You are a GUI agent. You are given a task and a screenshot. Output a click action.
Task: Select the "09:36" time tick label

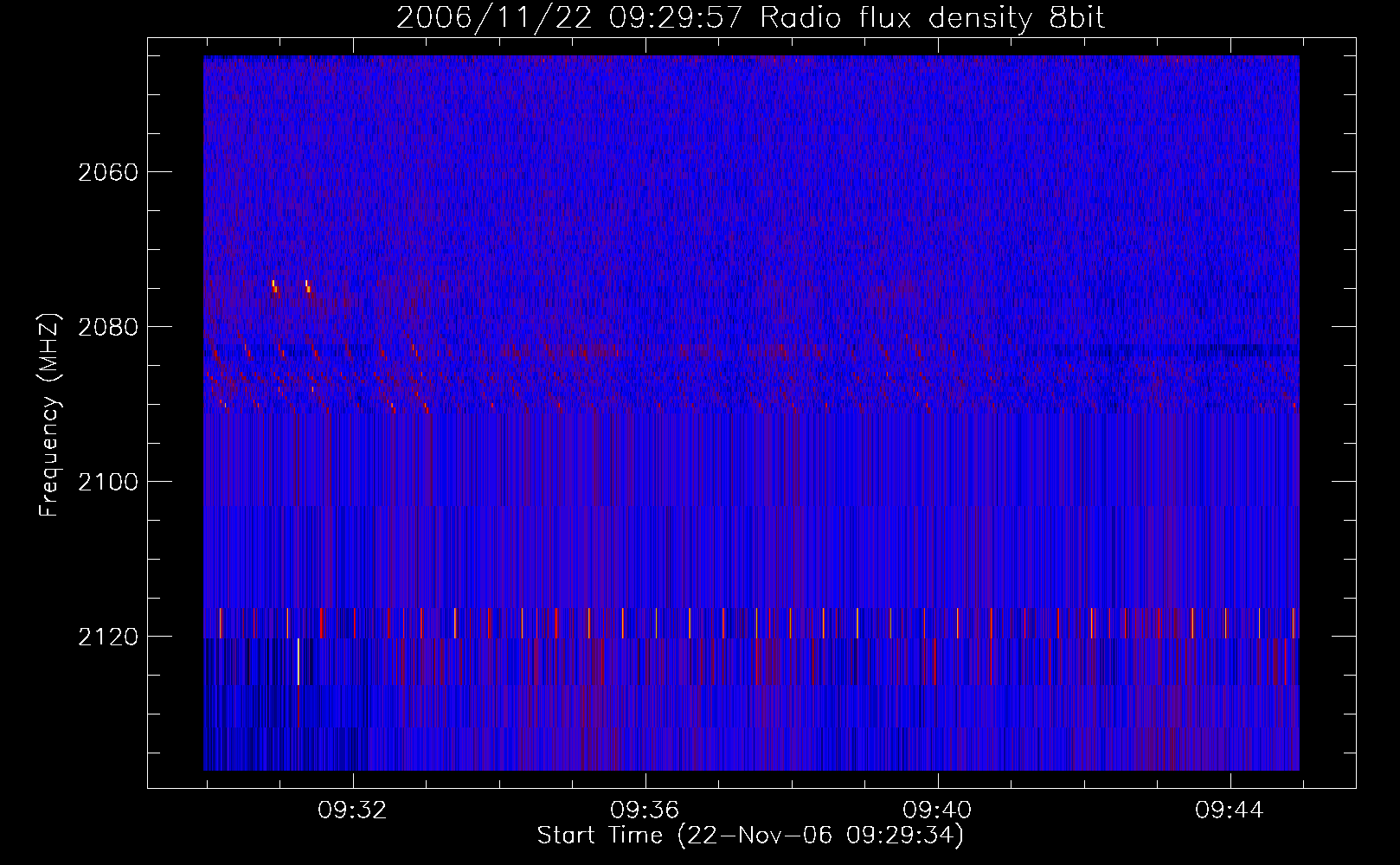(x=645, y=811)
